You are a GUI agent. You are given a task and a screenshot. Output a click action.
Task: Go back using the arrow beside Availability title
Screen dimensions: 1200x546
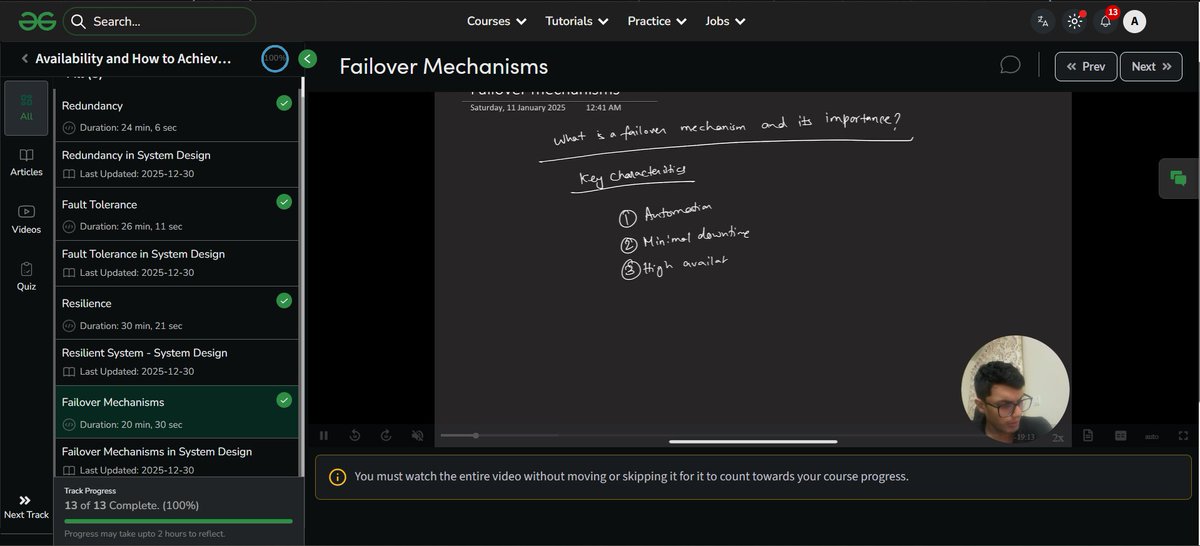point(24,59)
